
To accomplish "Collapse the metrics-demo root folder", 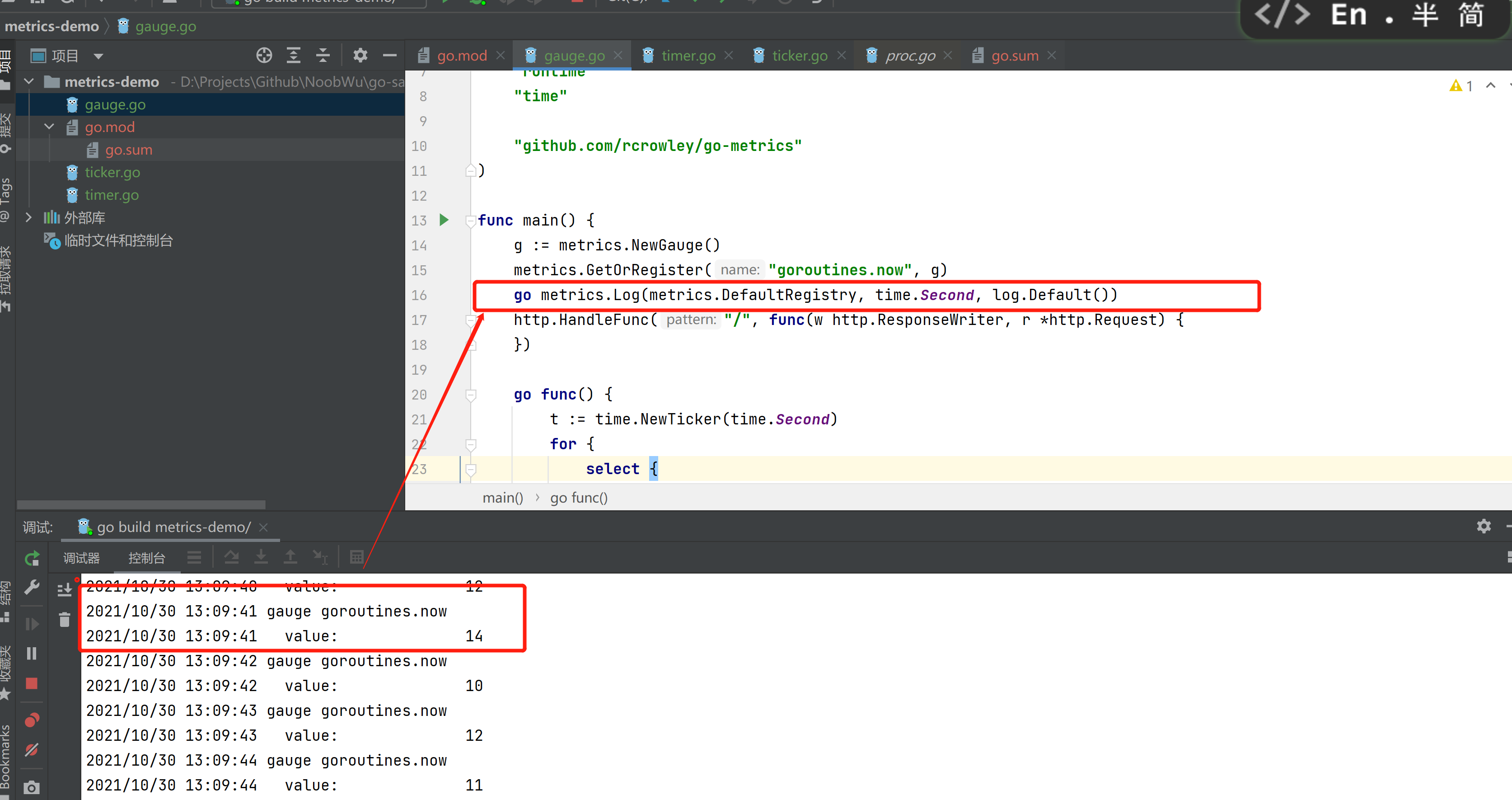I will (x=29, y=82).
